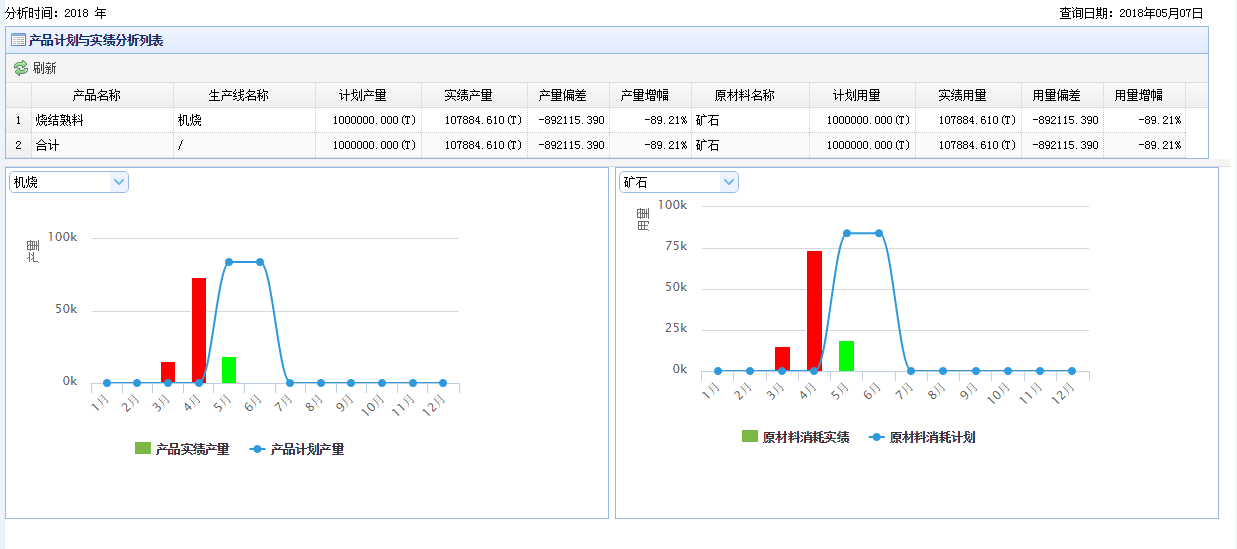Viewport: 1237px width, 549px height.
Task: Toggle the 原材料消耗计划 legend line
Action: point(921,437)
